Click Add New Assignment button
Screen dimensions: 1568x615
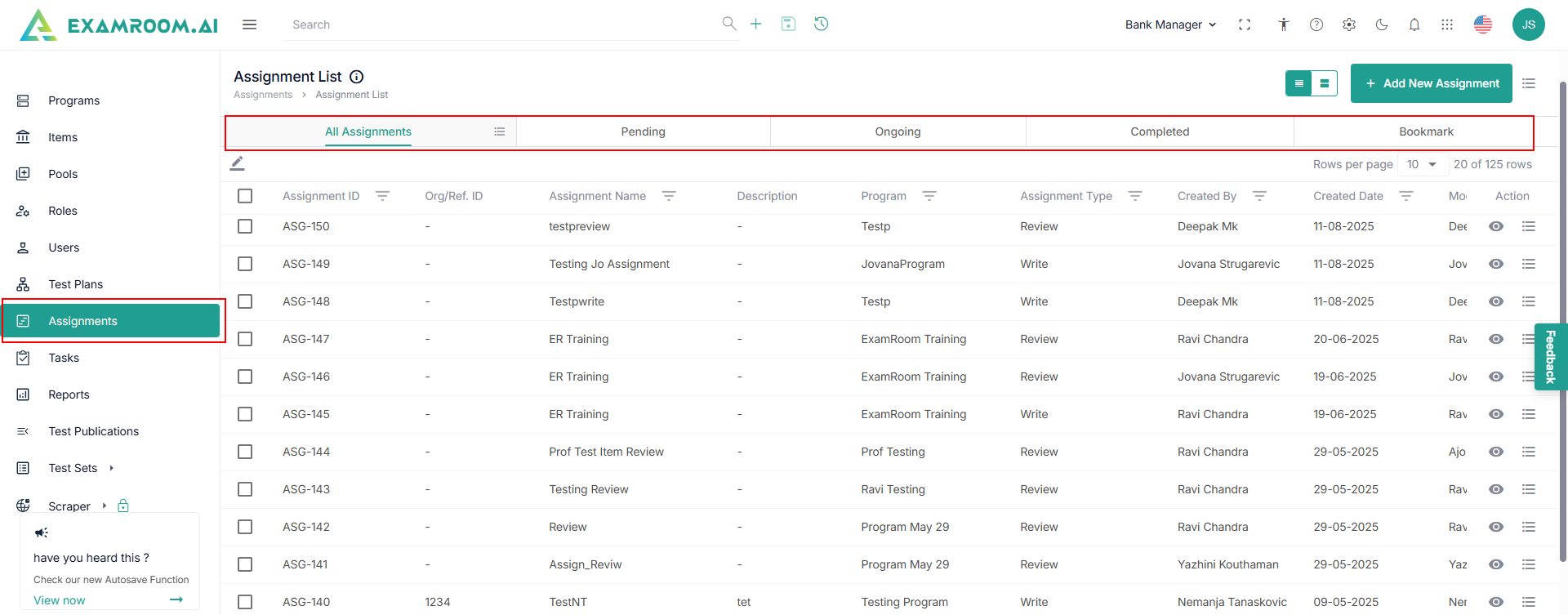pos(1432,83)
